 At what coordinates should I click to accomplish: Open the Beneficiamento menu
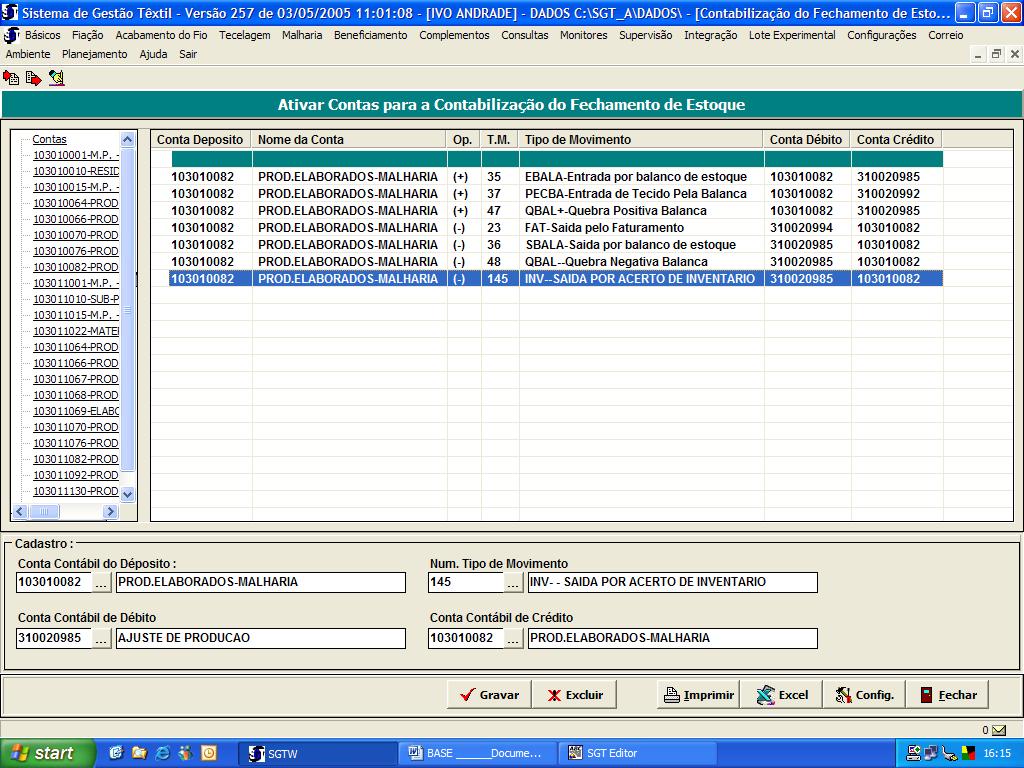370,35
